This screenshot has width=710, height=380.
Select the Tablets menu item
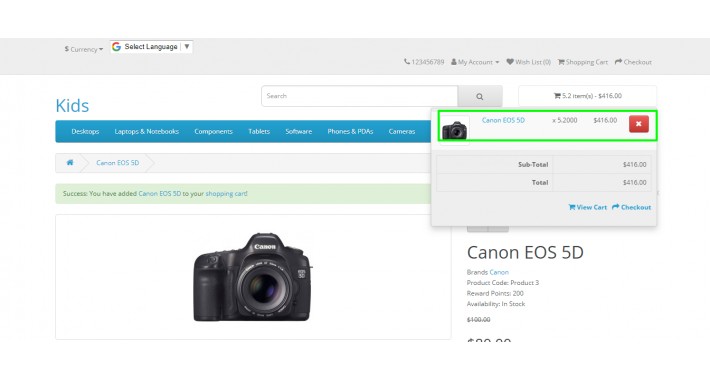coord(259,131)
